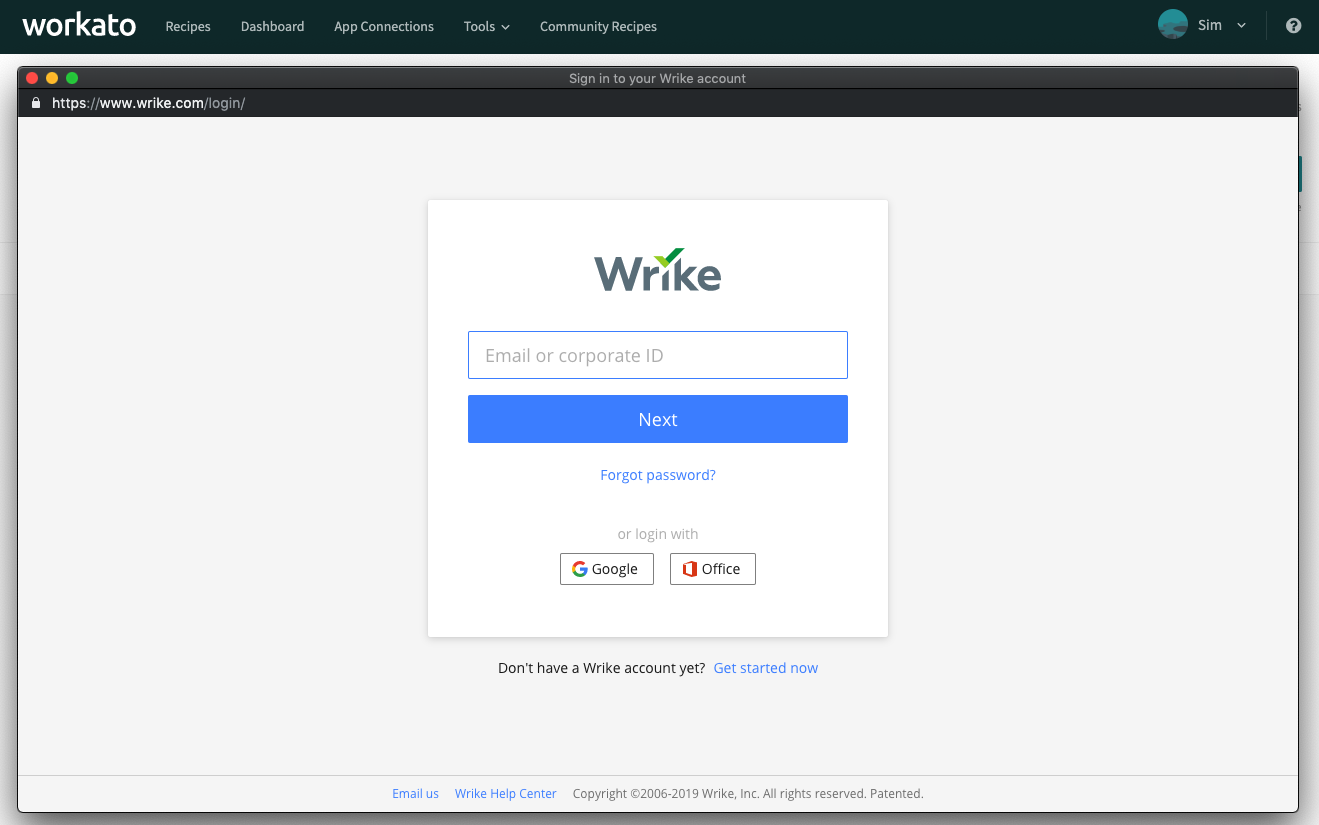The image size is (1319, 825).
Task: Open App Connections from the navigation bar
Action: (383, 27)
